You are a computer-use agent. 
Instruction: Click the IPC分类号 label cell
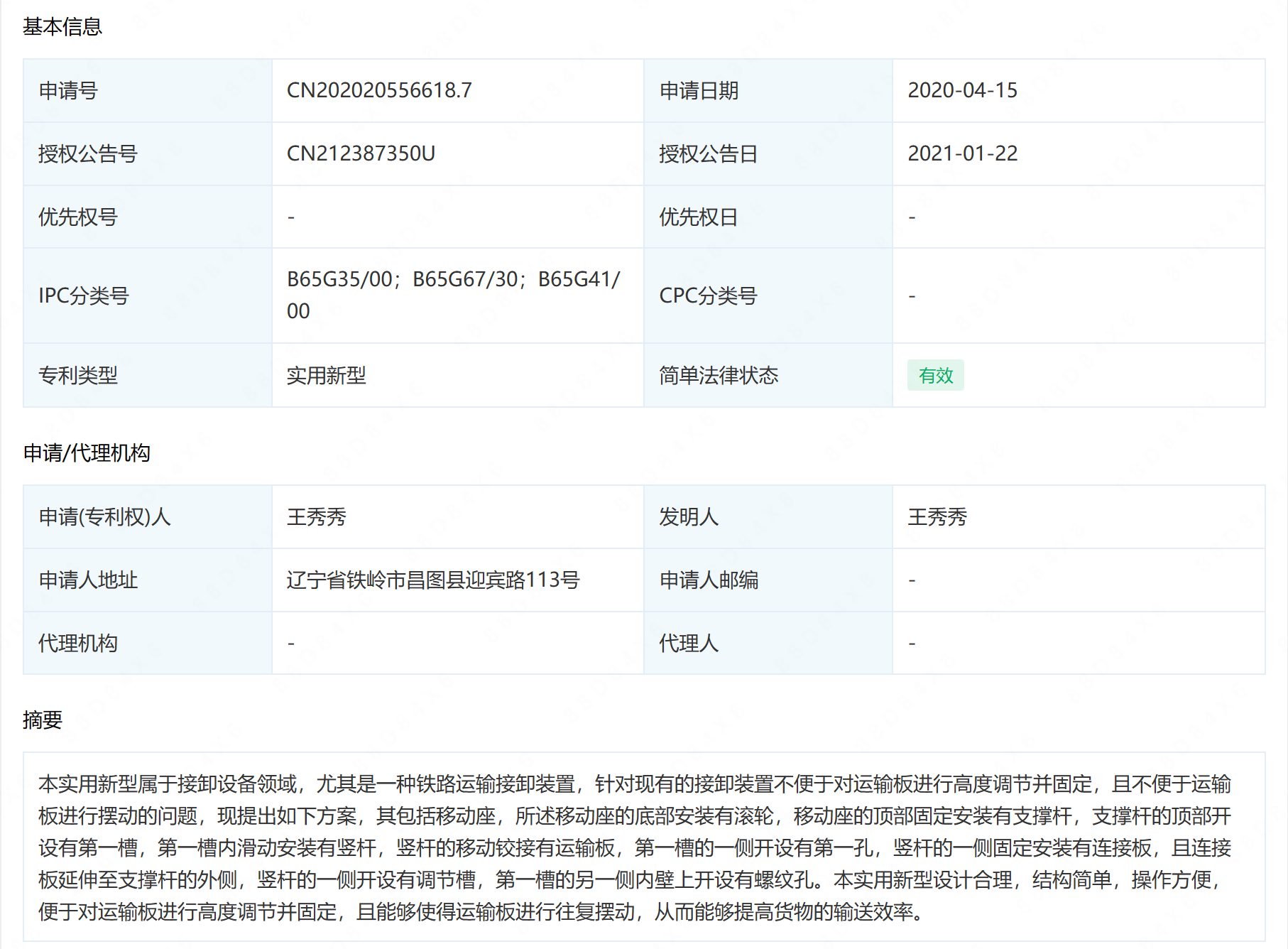pos(148,295)
